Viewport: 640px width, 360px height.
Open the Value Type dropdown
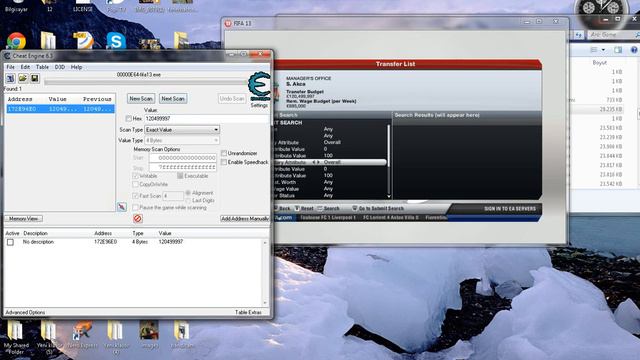[182, 140]
